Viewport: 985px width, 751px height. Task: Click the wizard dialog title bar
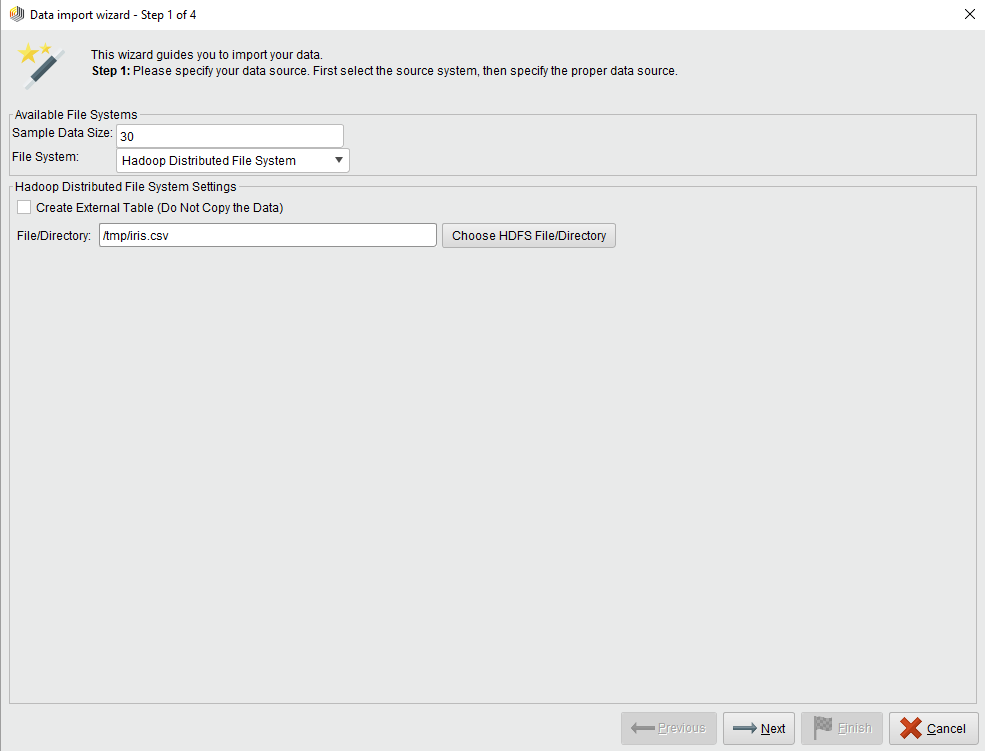click(500, 14)
